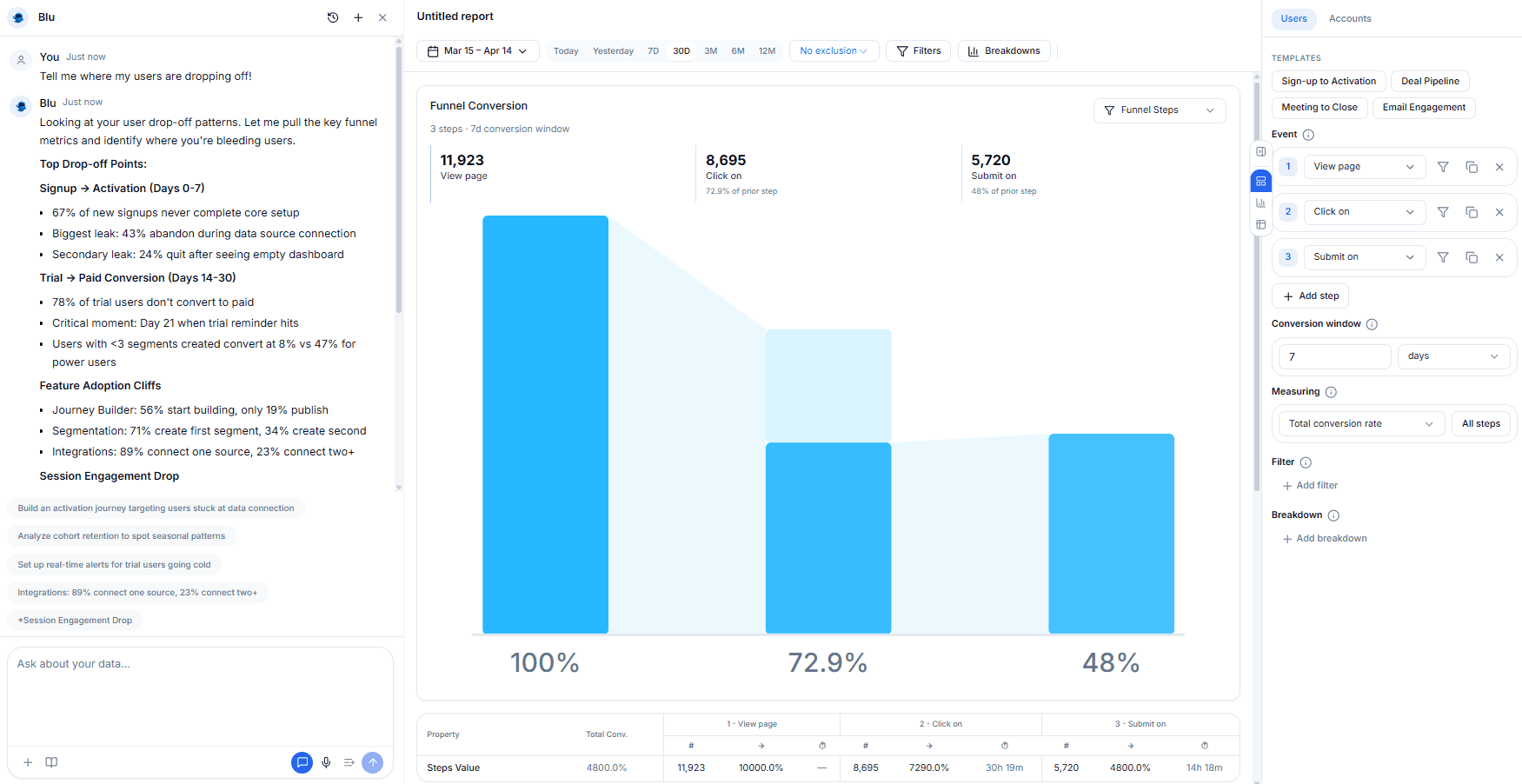Open the Sign-up to Activation template
This screenshot has height=784, width=1522.
pyautogui.click(x=1328, y=81)
